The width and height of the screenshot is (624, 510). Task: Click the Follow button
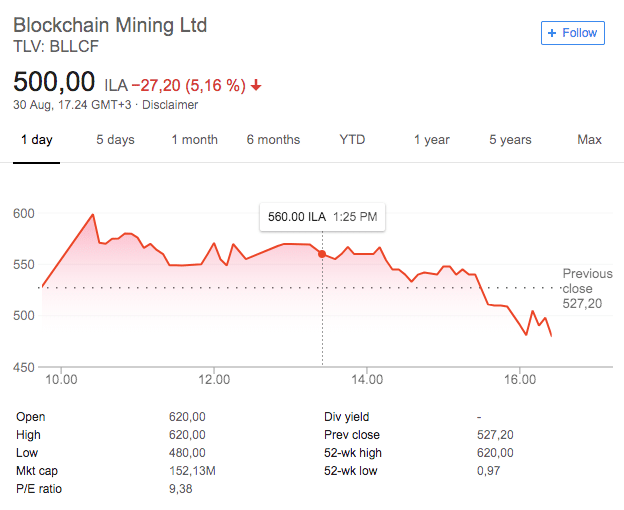pos(572,33)
